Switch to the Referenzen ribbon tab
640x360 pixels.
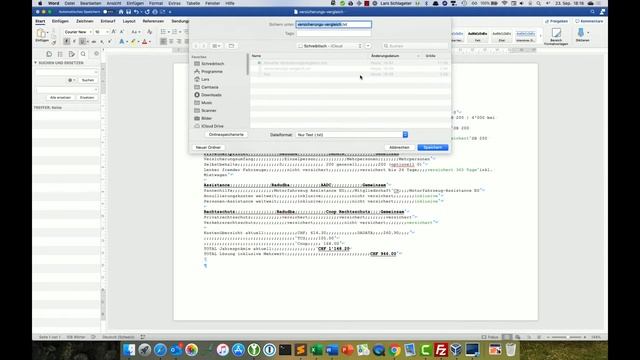click(x=153, y=21)
